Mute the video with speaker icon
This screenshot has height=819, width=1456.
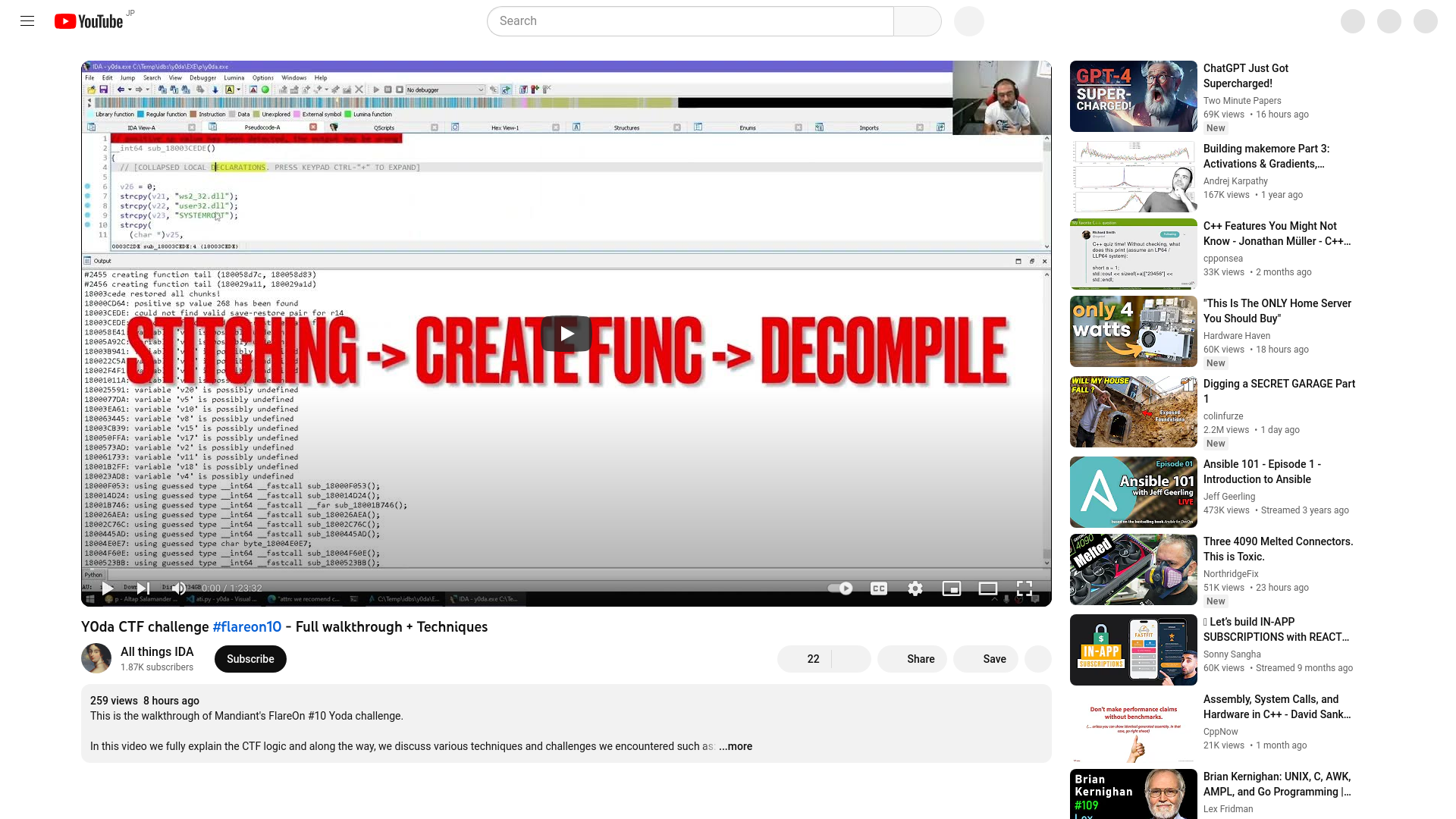179,588
